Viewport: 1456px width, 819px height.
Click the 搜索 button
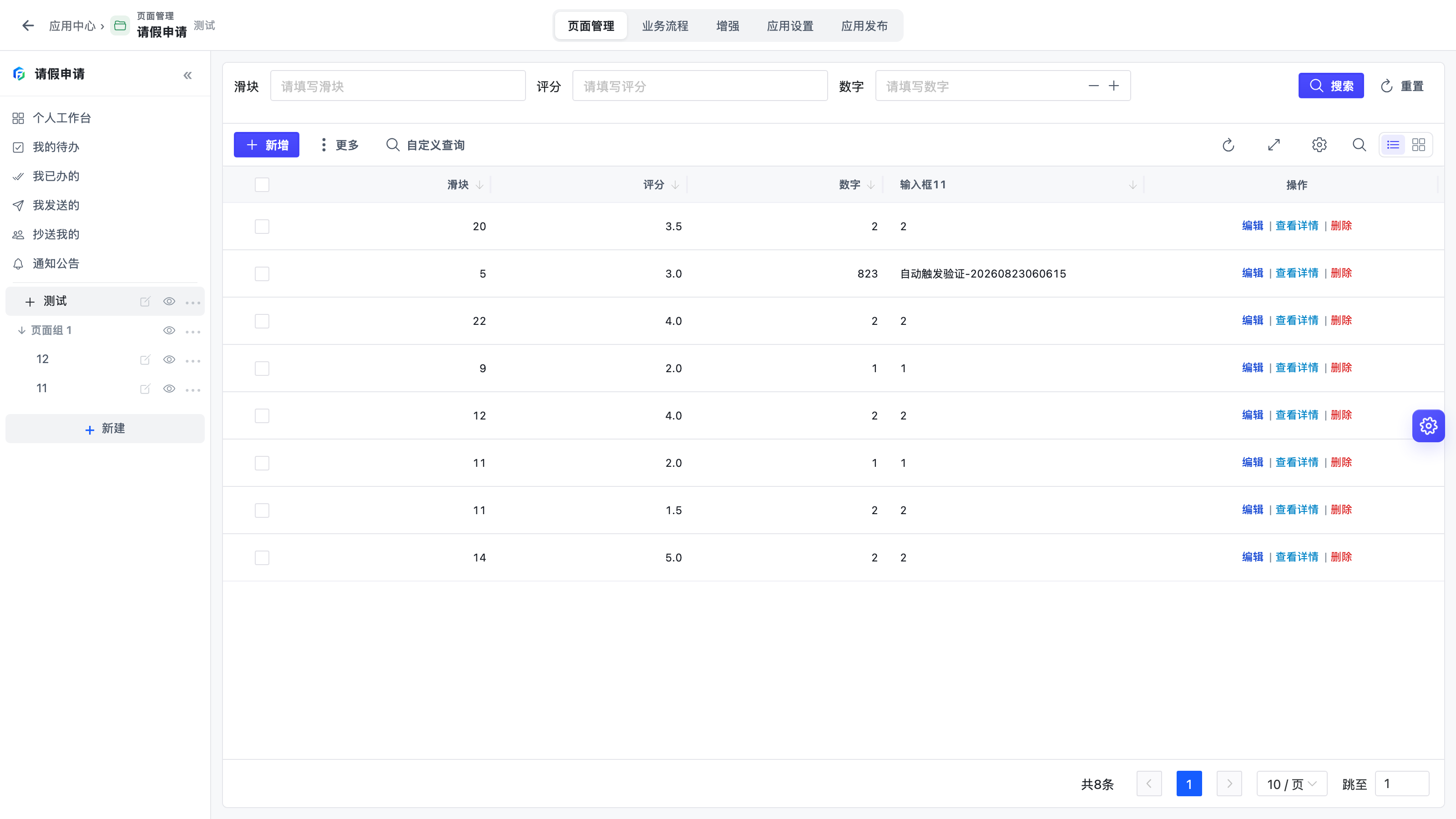[x=1330, y=86]
